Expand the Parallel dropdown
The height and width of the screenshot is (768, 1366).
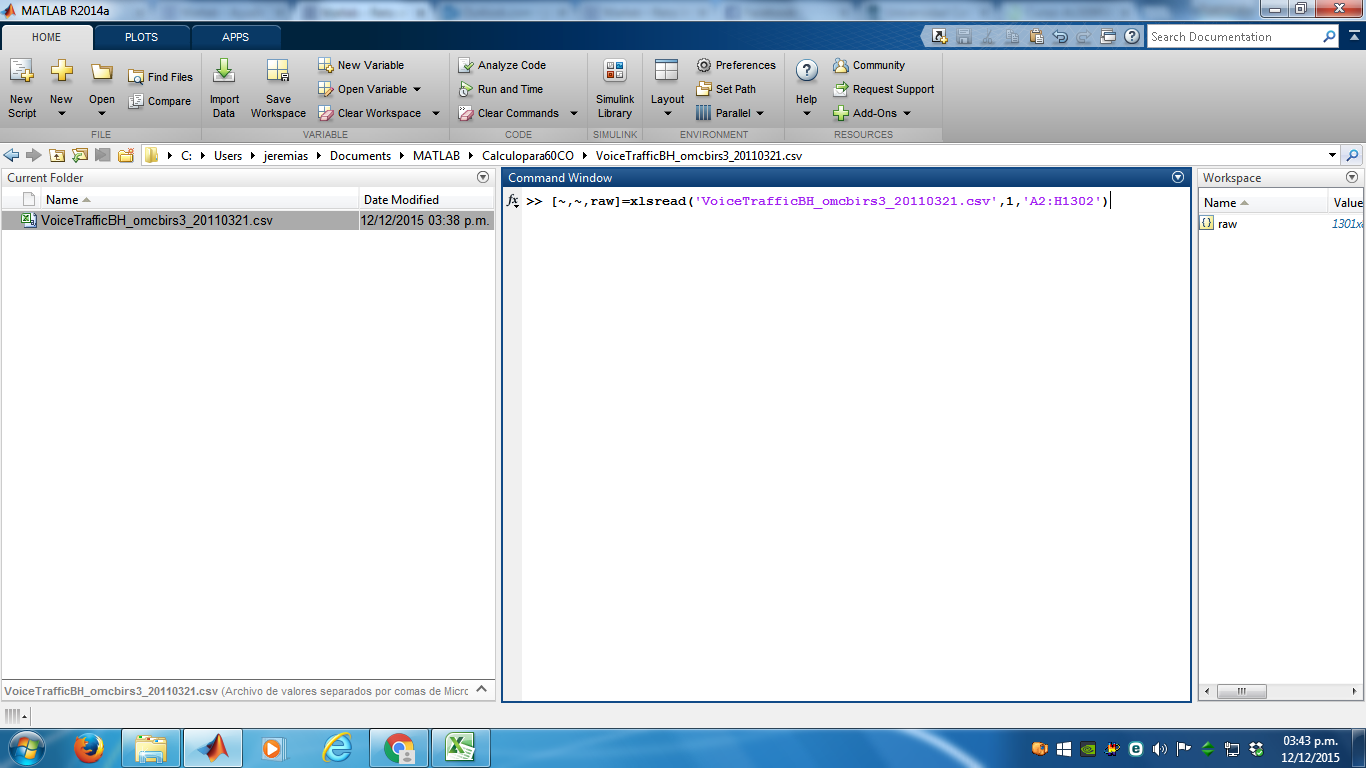click(x=760, y=113)
